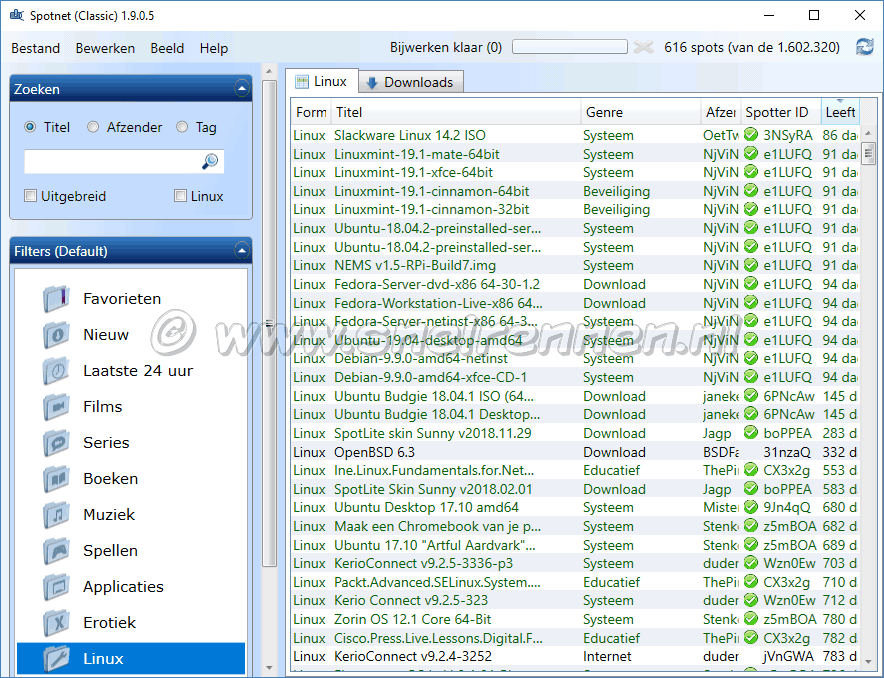Select the Titel search radio button
Viewport: 884px width, 678px height.
point(30,127)
